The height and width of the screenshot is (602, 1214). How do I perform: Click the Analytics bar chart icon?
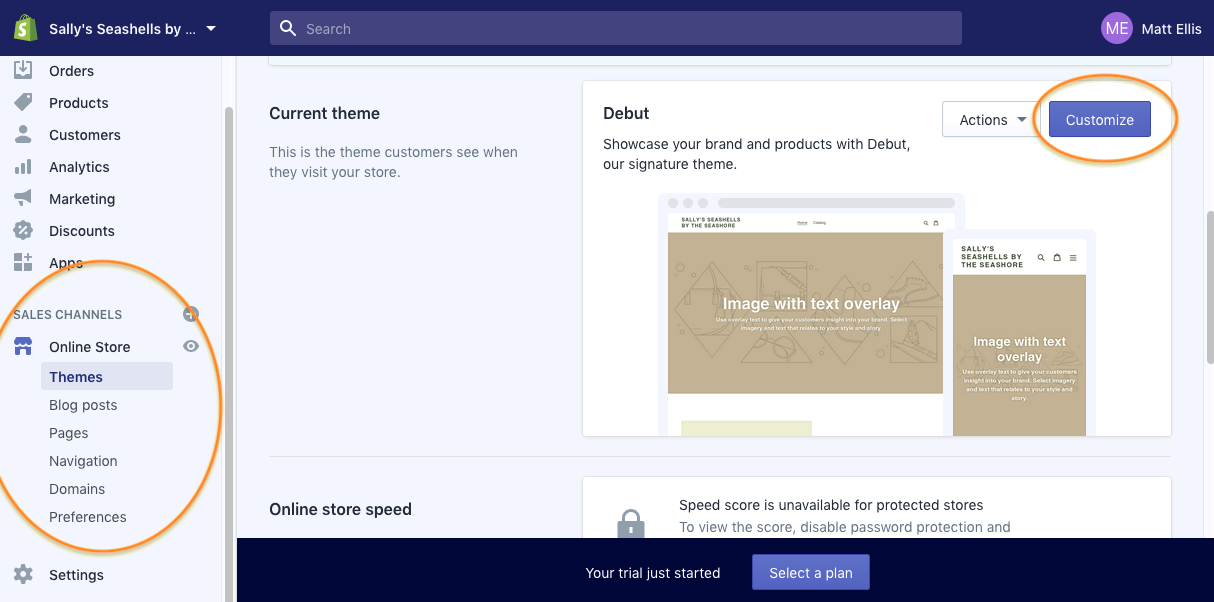pyautogui.click(x=23, y=167)
